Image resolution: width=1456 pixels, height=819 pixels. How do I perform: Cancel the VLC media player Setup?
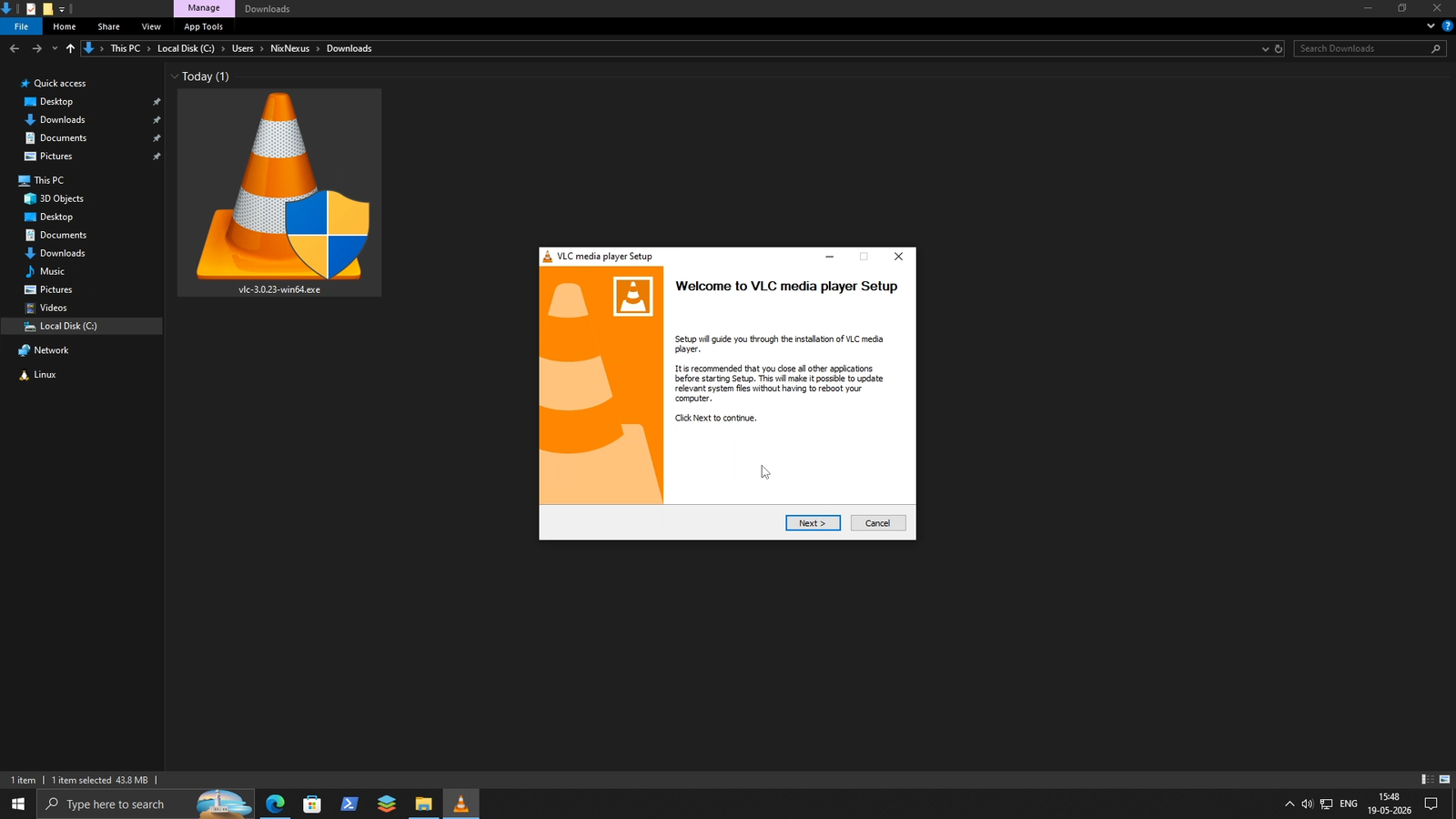877,523
